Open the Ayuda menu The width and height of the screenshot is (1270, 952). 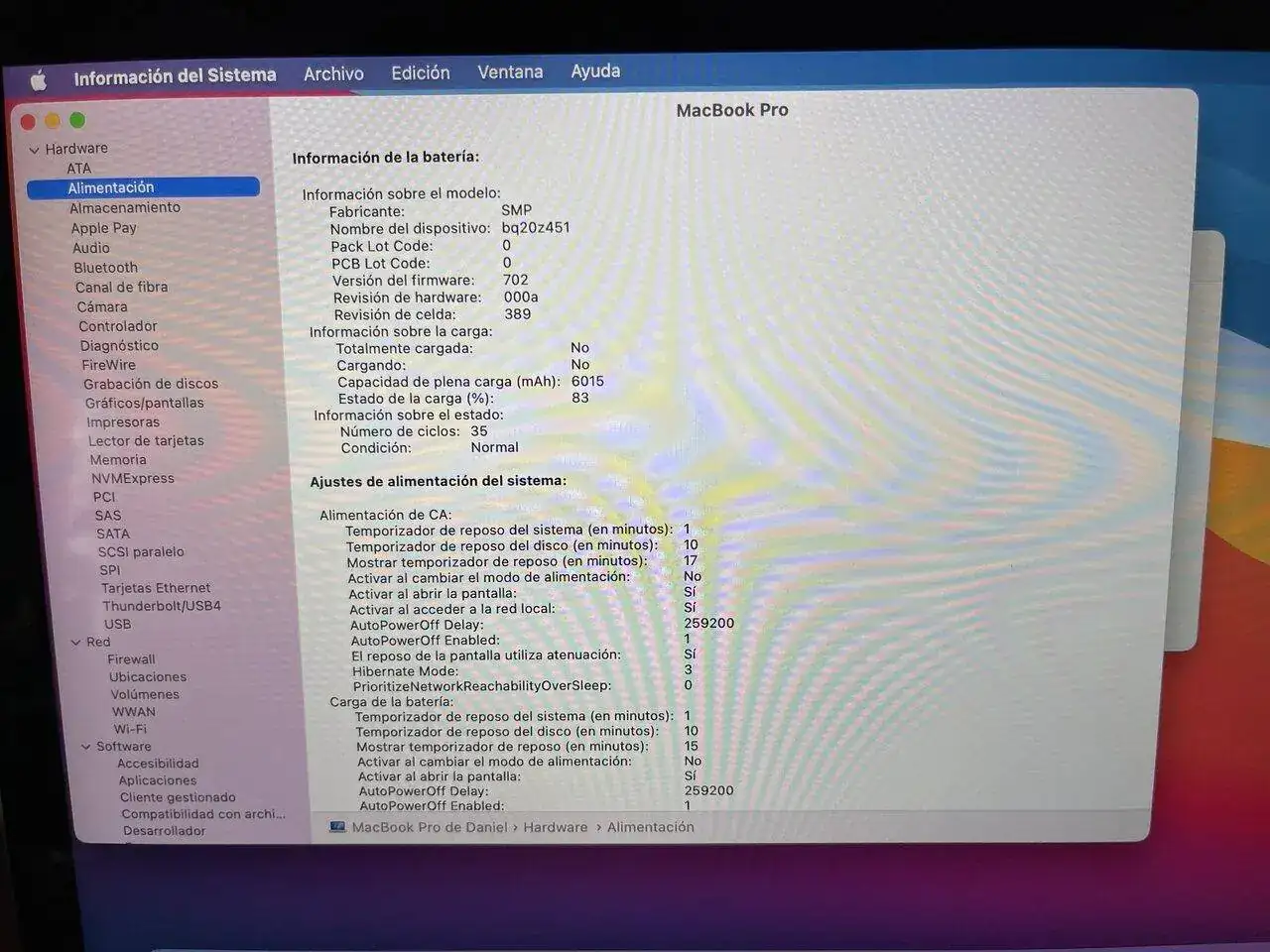pos(595,71)
